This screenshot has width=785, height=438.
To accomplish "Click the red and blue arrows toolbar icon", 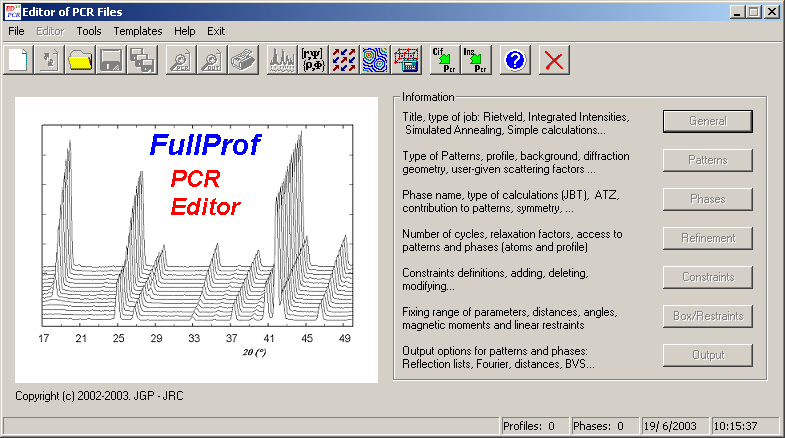I will (344, 60).
